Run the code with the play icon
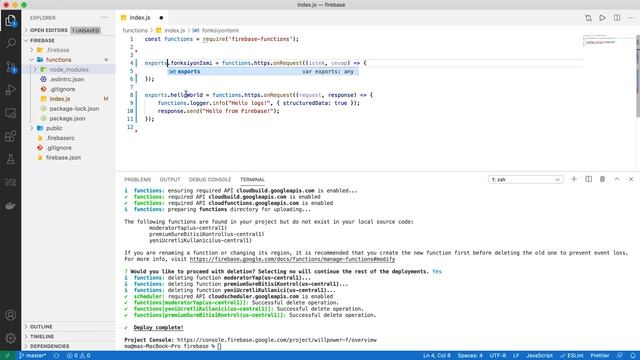 coord(602,18)
